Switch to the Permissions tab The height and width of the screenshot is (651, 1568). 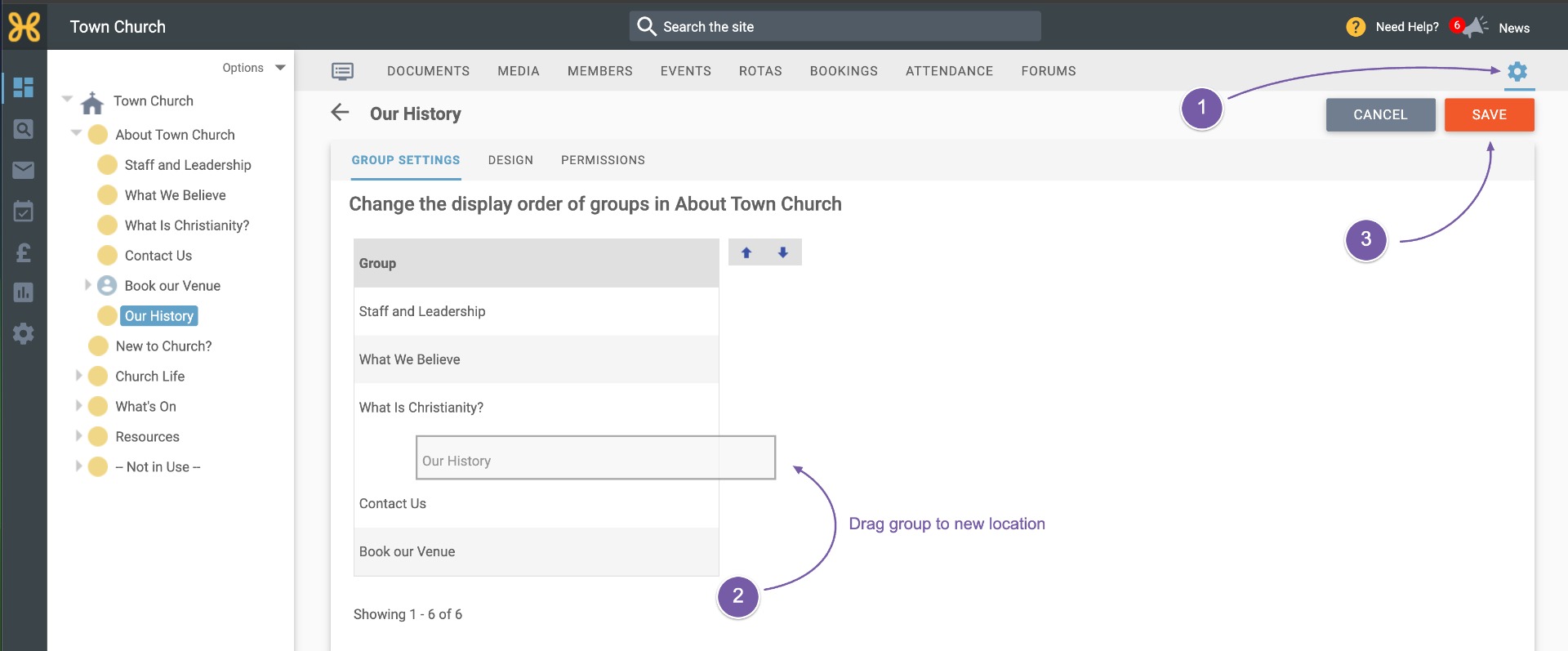(x=603, y=160)
